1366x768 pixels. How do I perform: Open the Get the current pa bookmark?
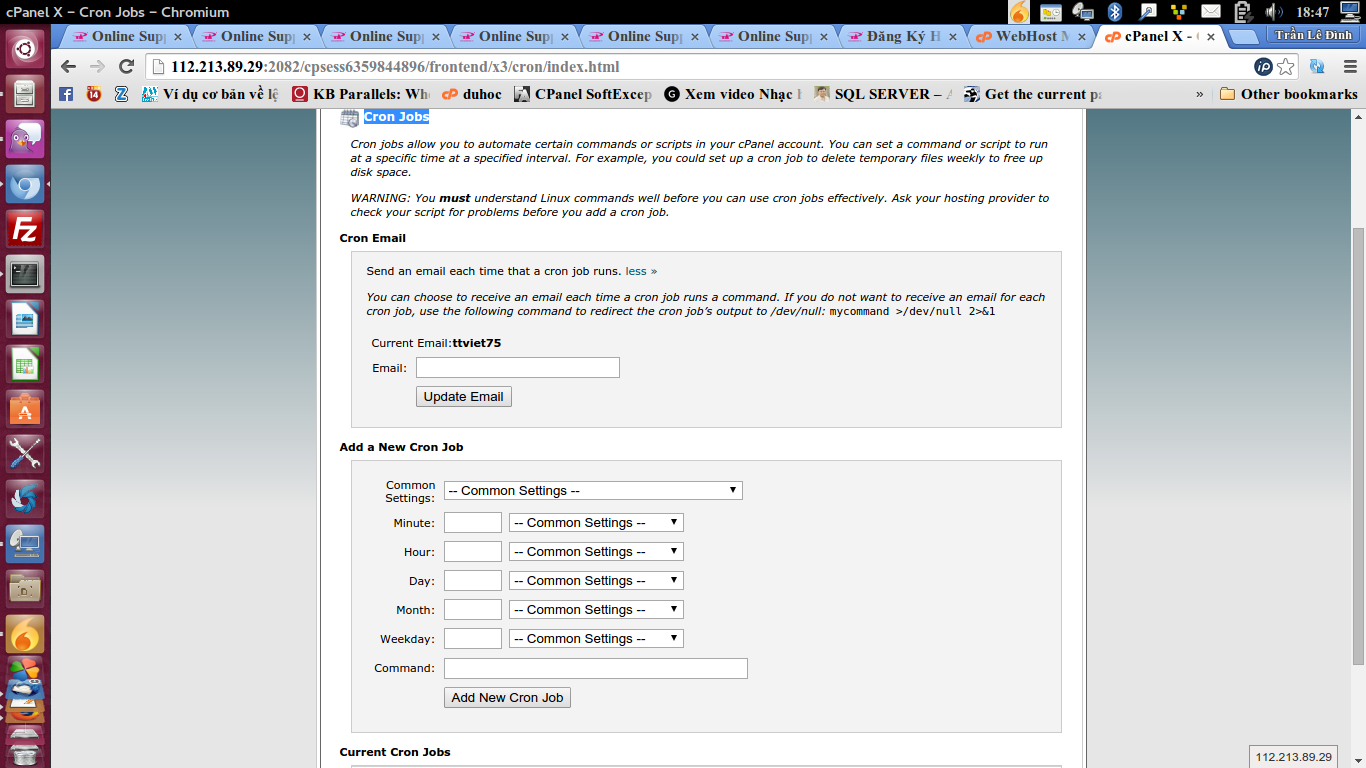(1033, 94)
